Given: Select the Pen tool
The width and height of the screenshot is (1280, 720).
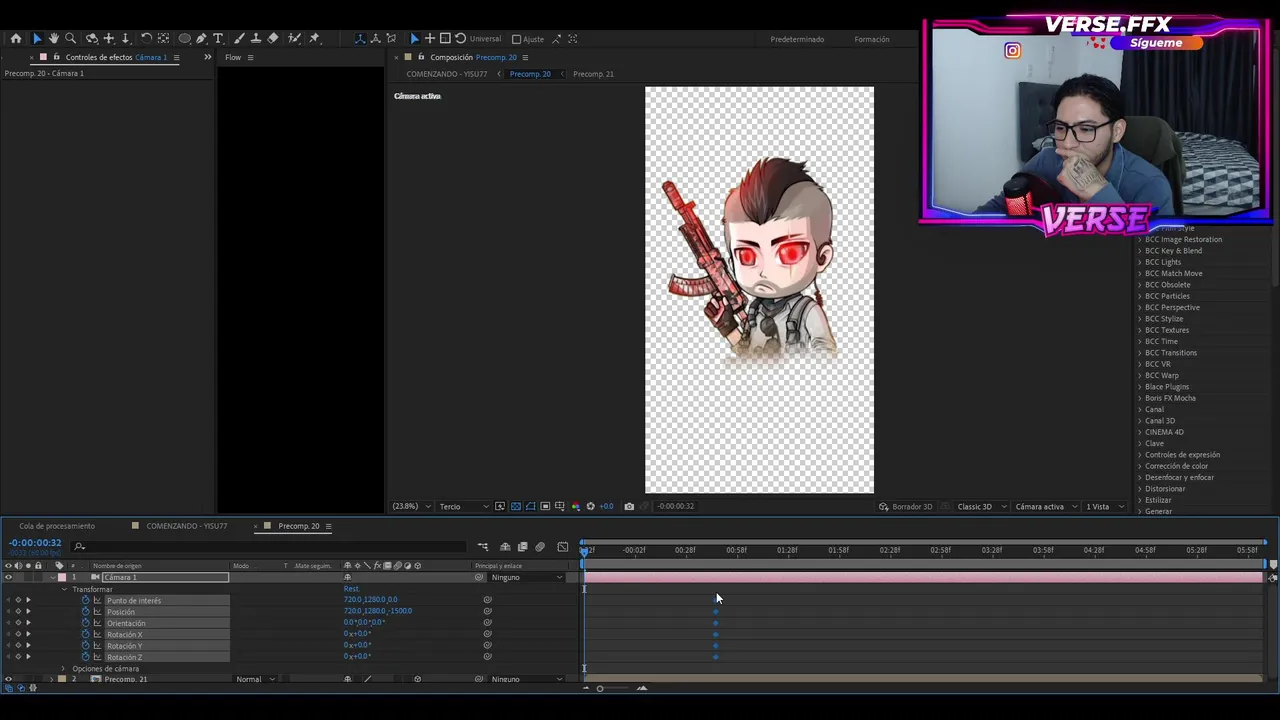Looking at the screenshot, I should click(201, 39).
